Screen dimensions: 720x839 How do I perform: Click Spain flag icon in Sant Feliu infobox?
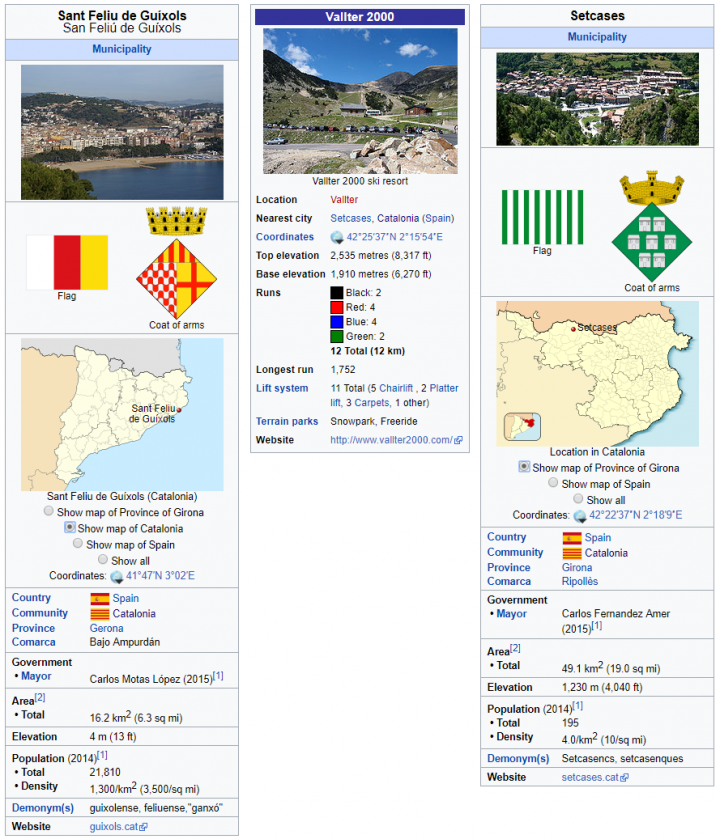(100, 598)
